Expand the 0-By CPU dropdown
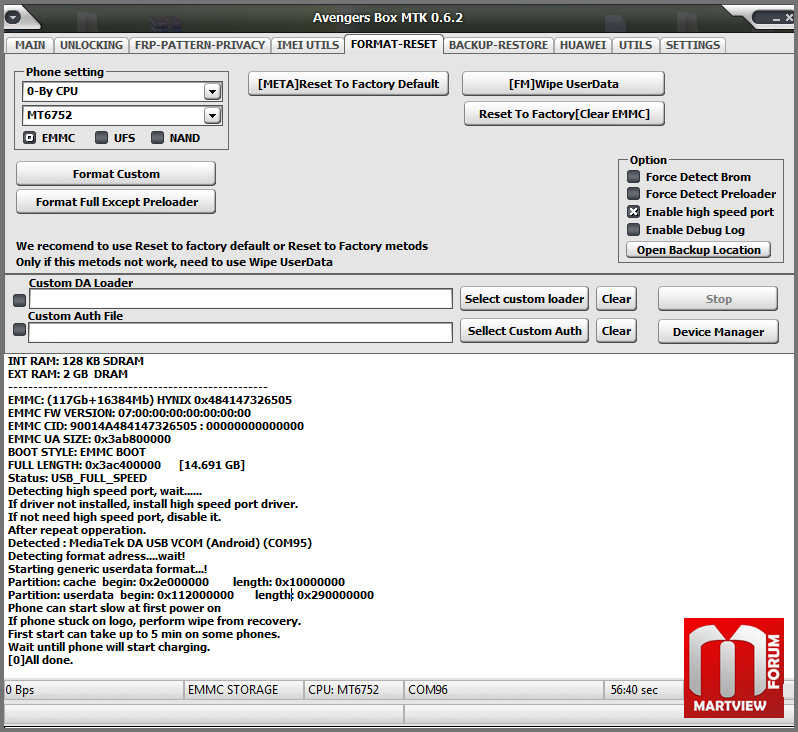This screenshot has width=798, height=732. coord(211,92)
